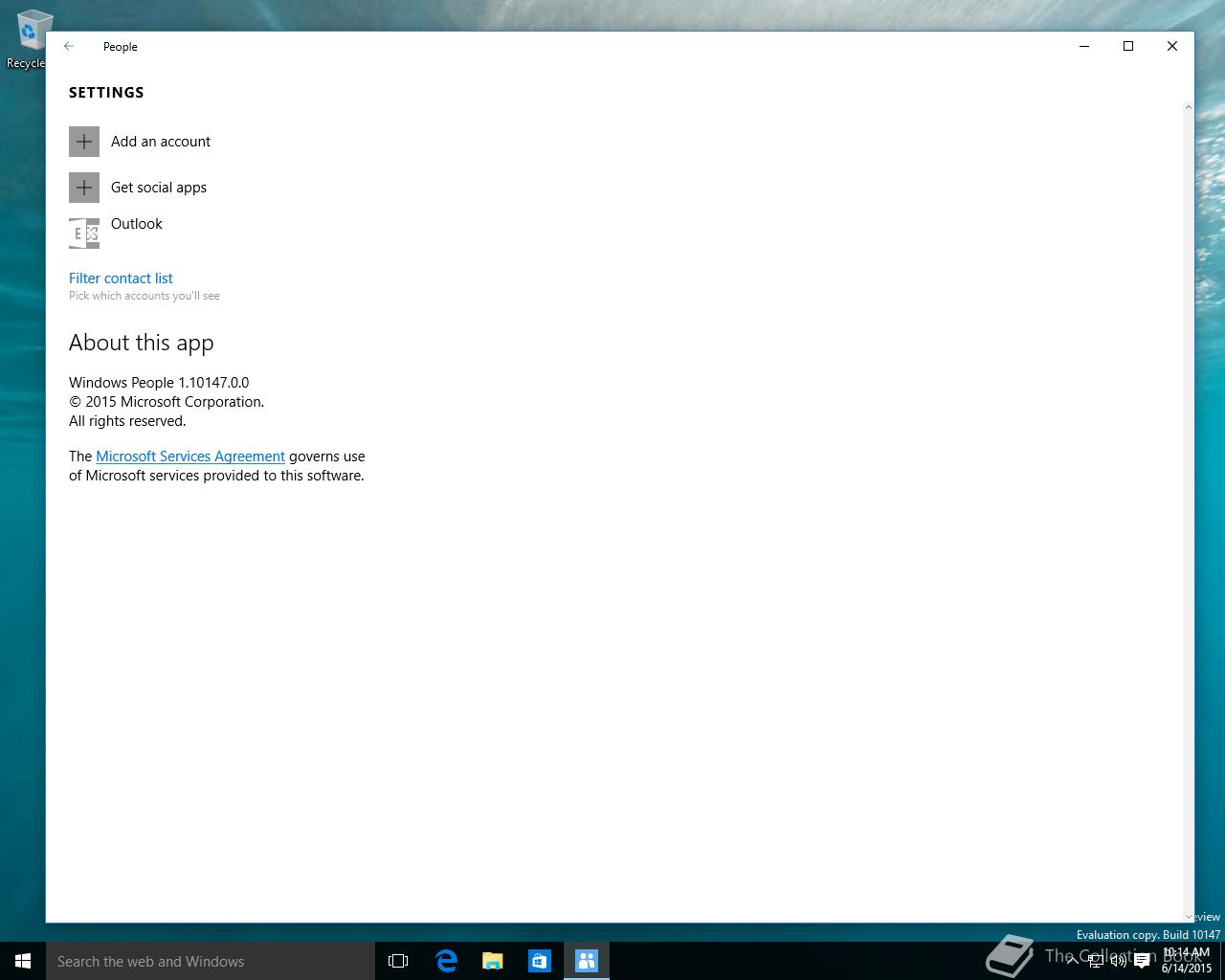Open Filter contact list

[121, 278]
